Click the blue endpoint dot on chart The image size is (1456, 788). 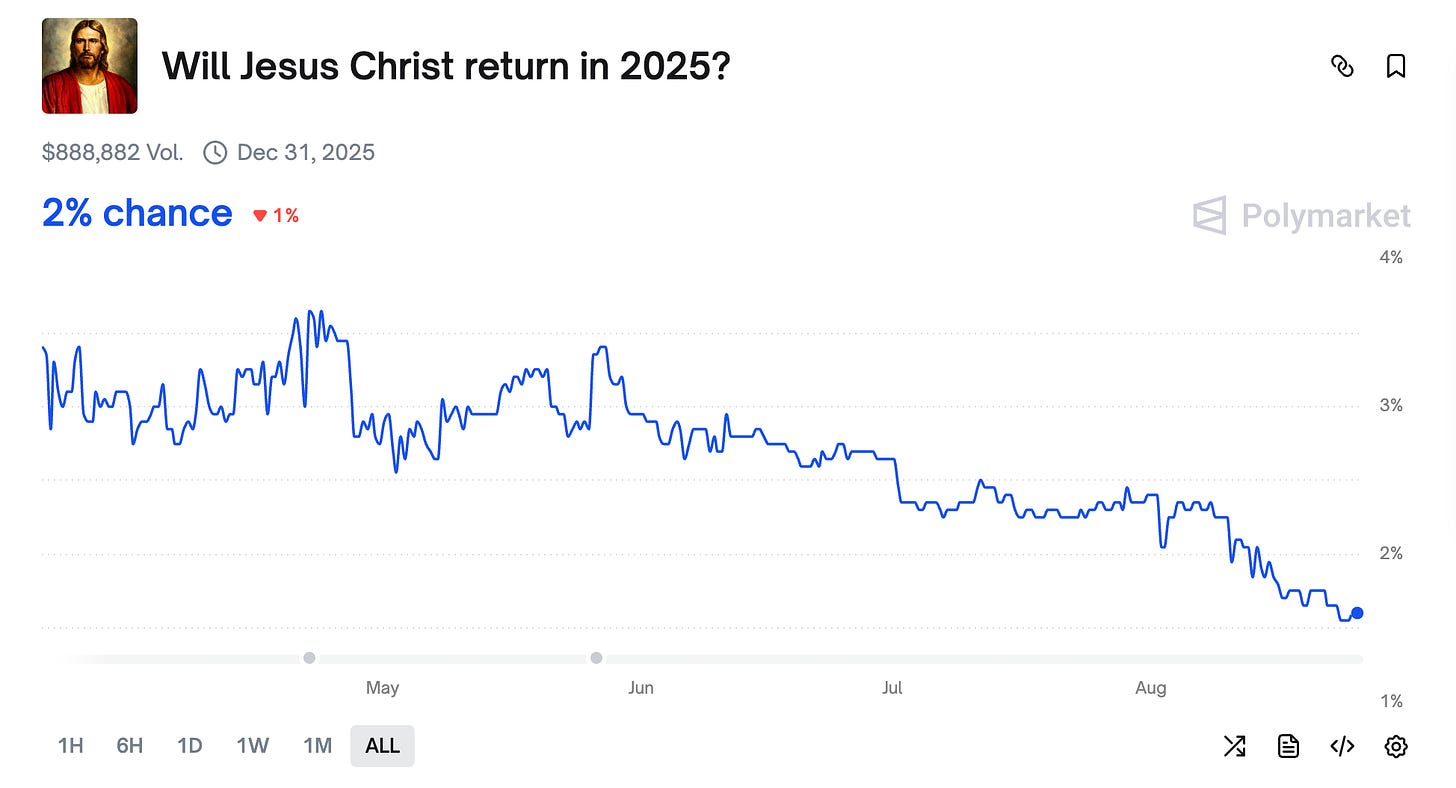(1357, 613)
